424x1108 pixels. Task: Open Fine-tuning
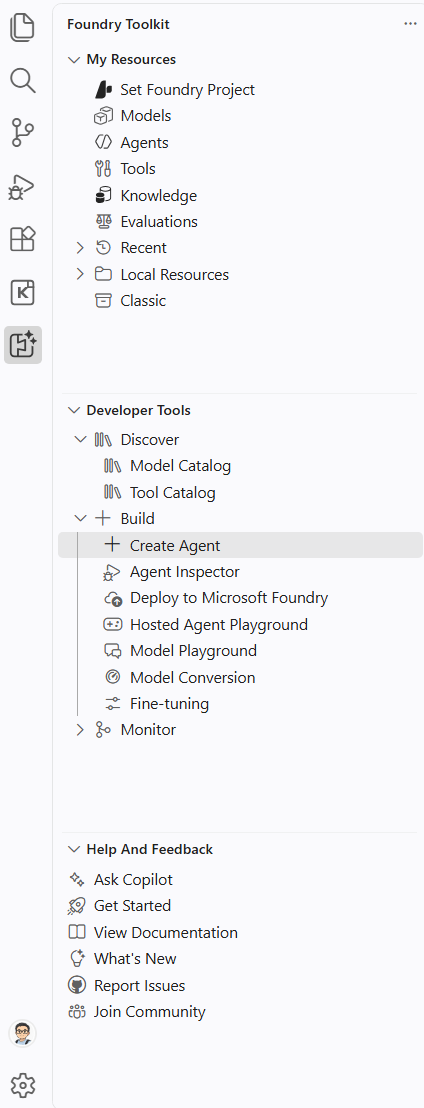coord(170,704)
